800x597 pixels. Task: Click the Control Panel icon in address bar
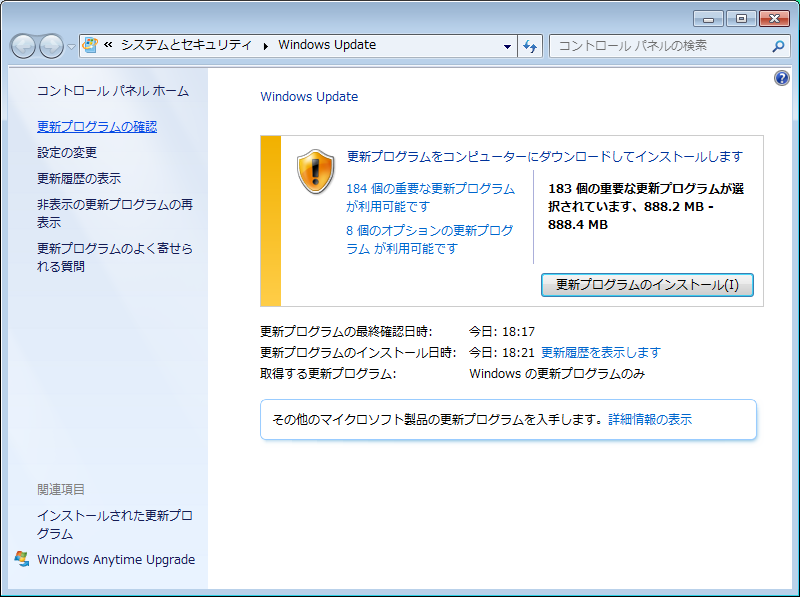point(90,45)
